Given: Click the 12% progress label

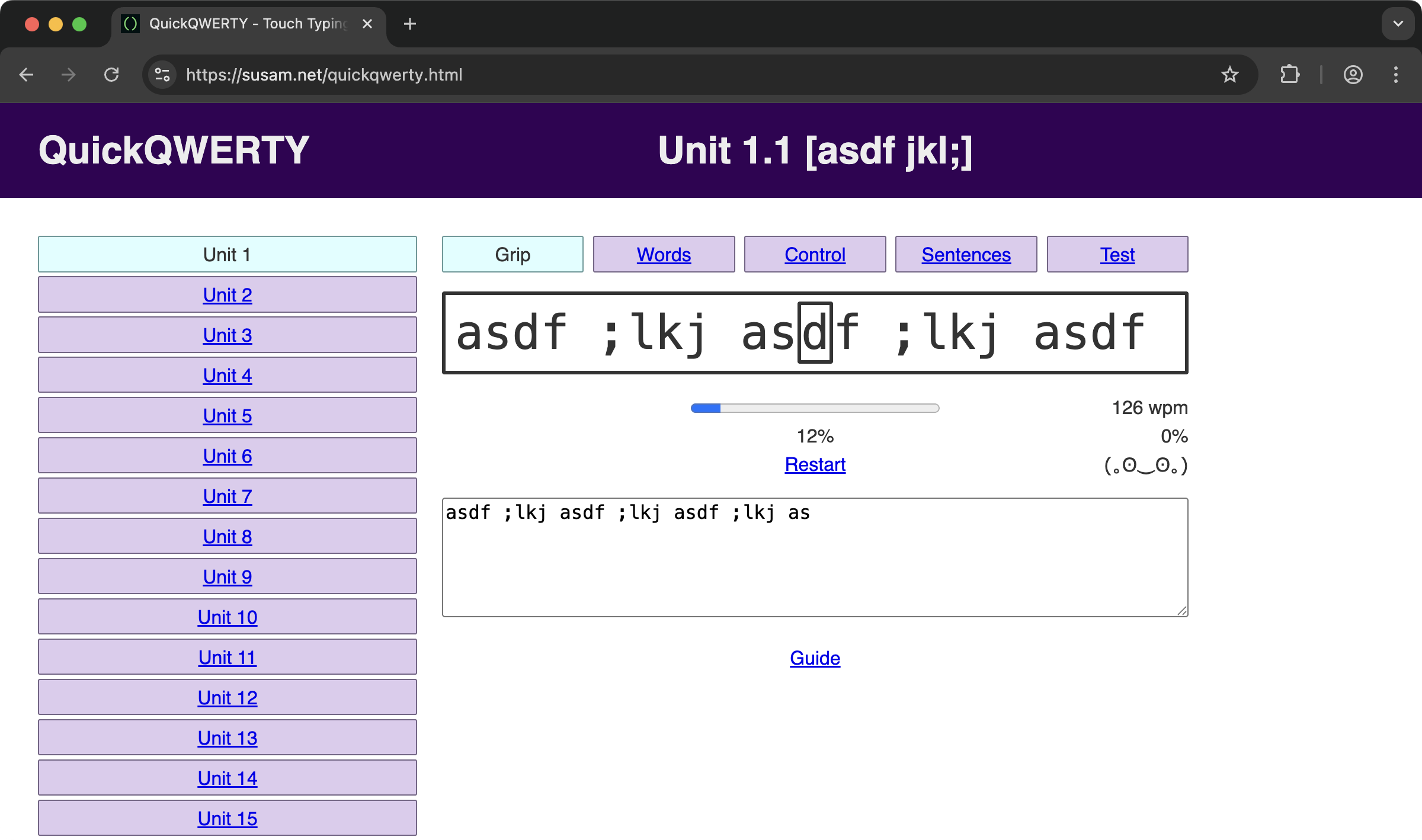Looking at the screenshot, I should 815,437.
